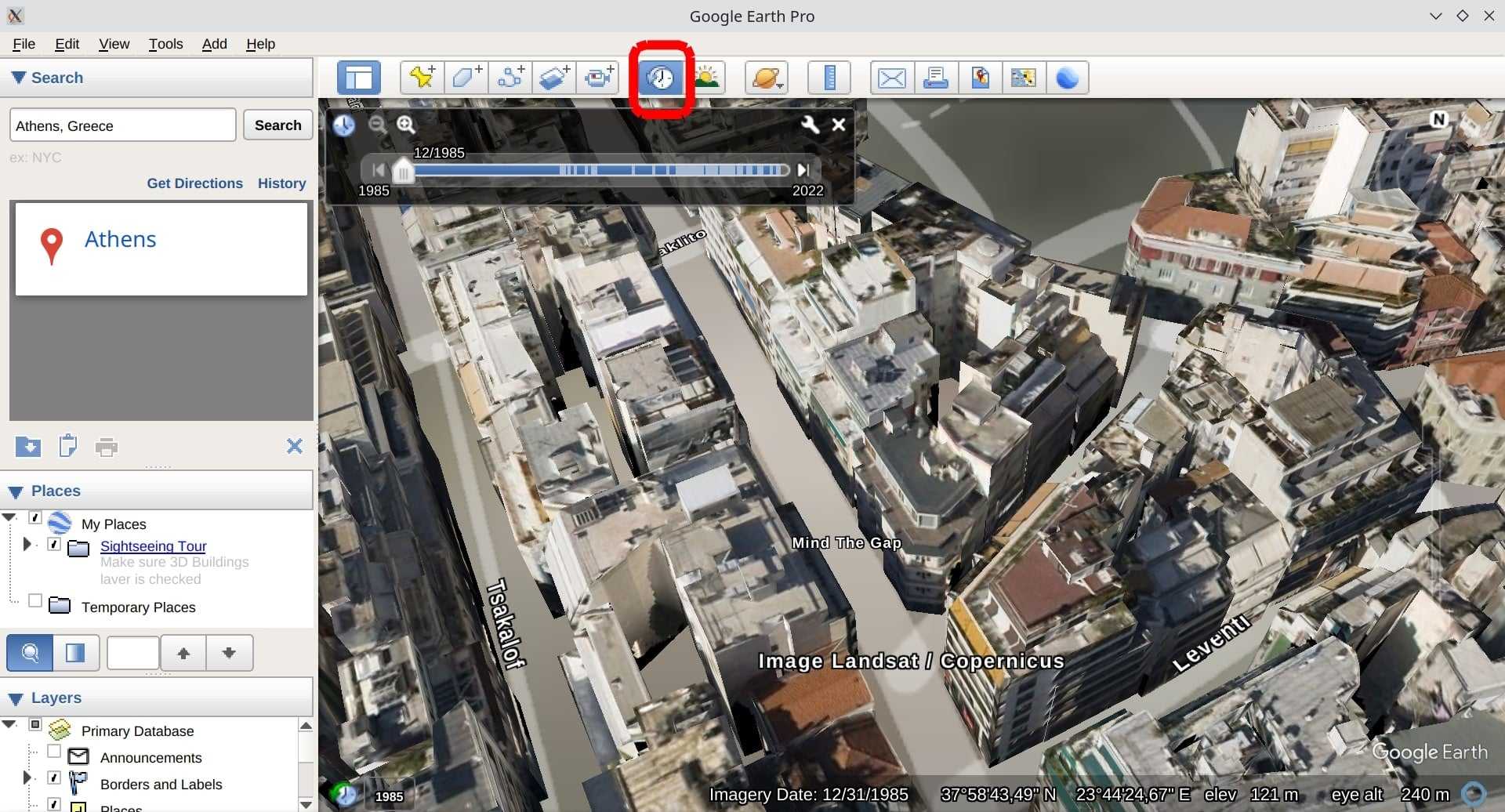The width and height of the screenshot is (1505, 812).
Task: Move selected place down with arrow
Action: point(229,653)
